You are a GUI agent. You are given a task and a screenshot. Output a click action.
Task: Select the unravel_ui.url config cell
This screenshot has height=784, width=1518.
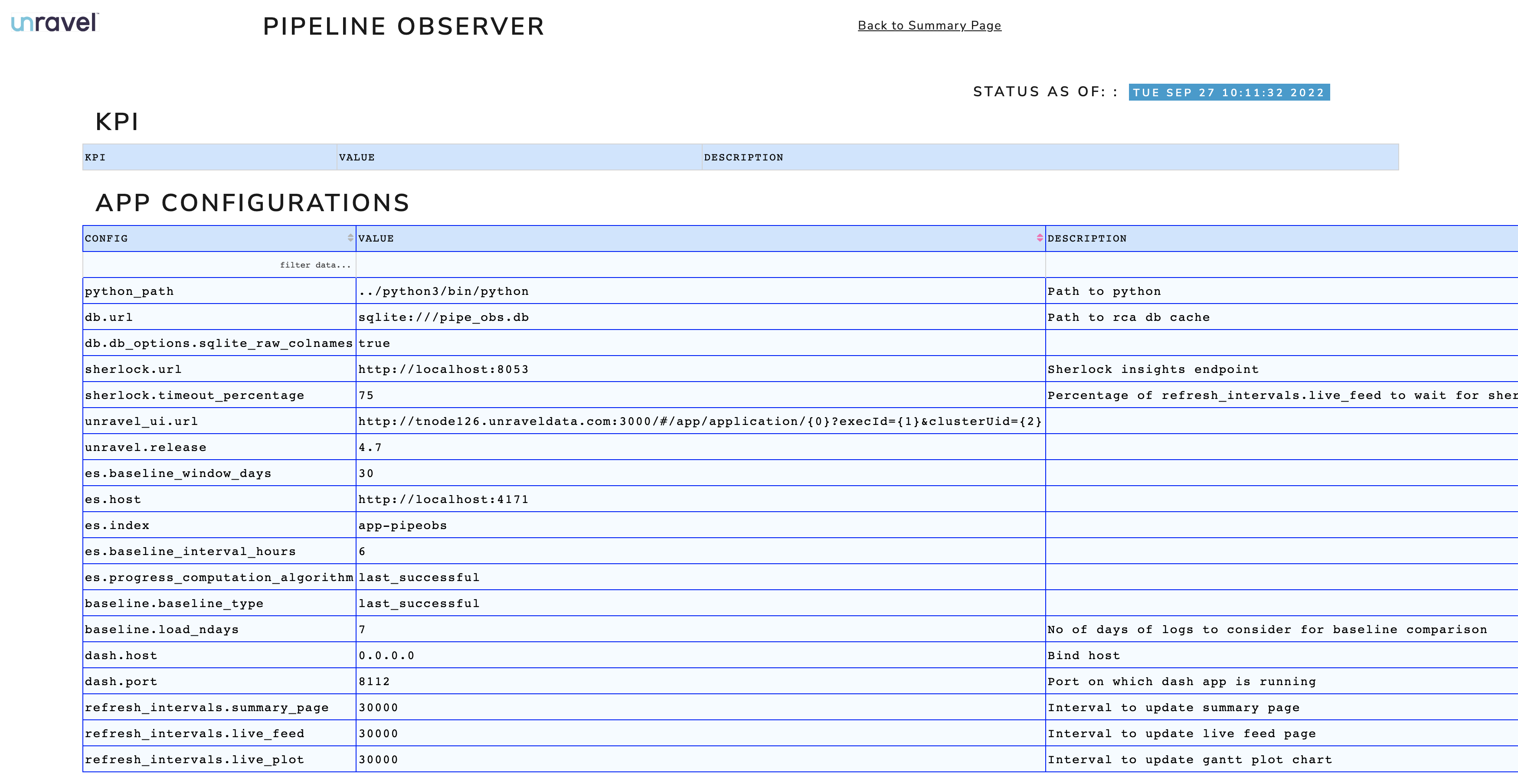click(x=219, y=421)
